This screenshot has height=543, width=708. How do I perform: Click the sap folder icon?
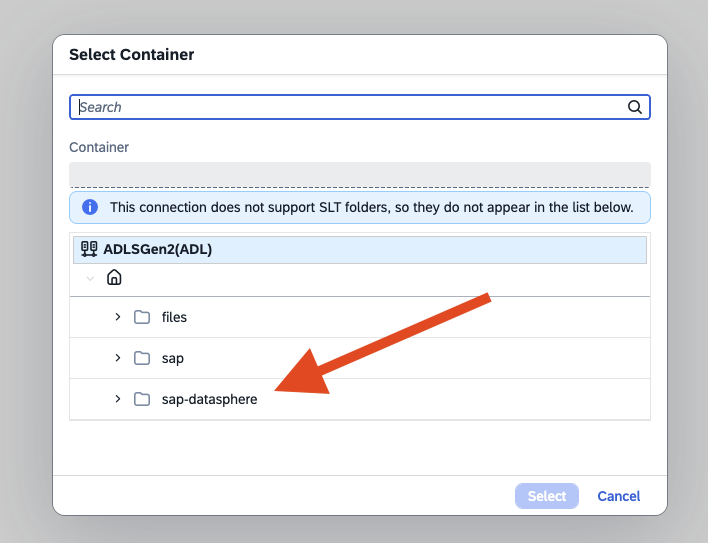click(142, 358)
